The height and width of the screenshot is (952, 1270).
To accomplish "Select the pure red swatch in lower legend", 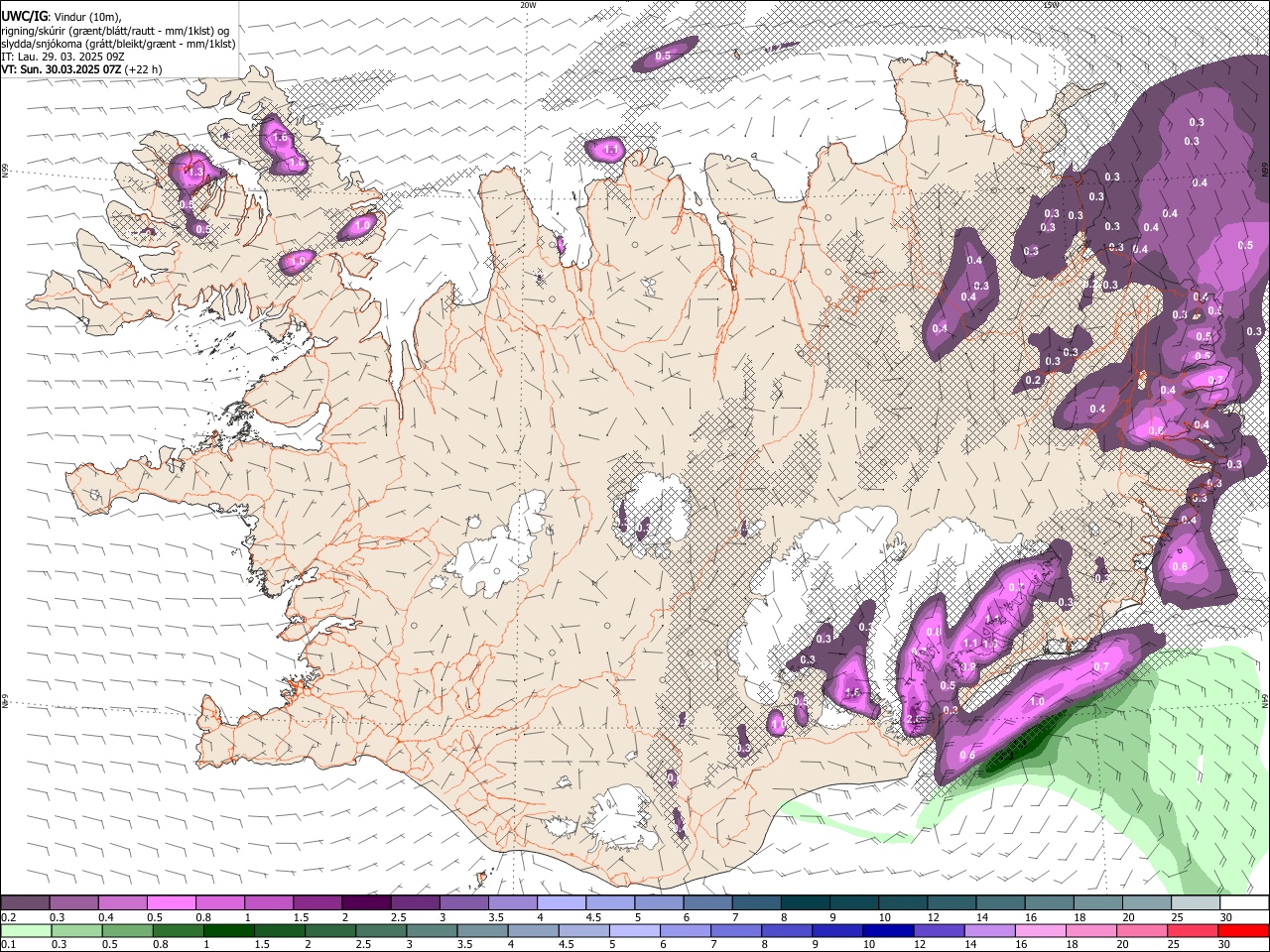I will [1243, 930].
